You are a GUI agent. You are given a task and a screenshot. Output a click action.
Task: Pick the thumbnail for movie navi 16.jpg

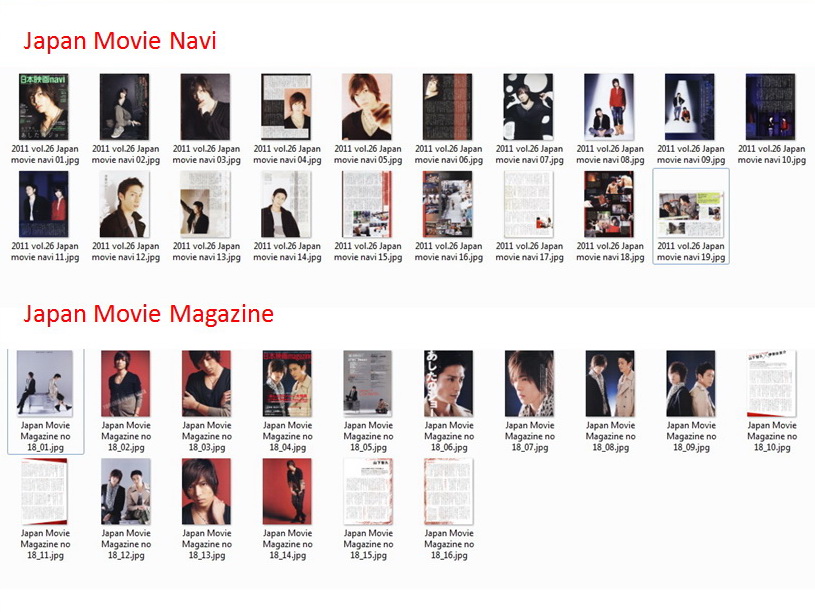click(x=448, y=204)
